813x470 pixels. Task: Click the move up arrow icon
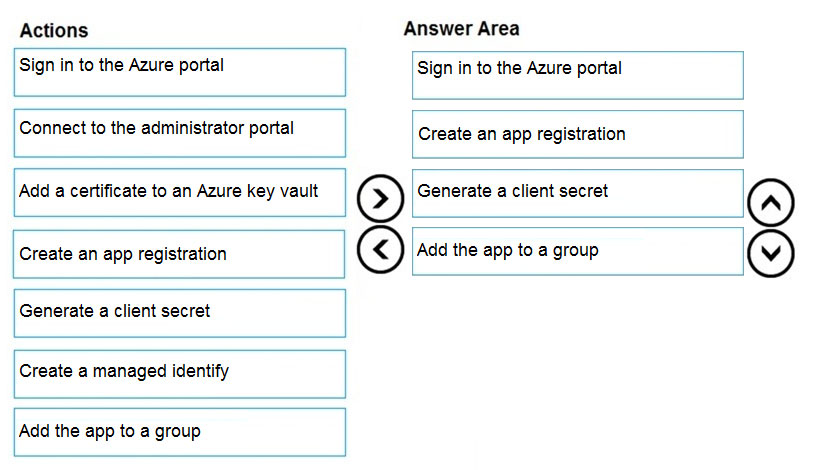(770, 203)
